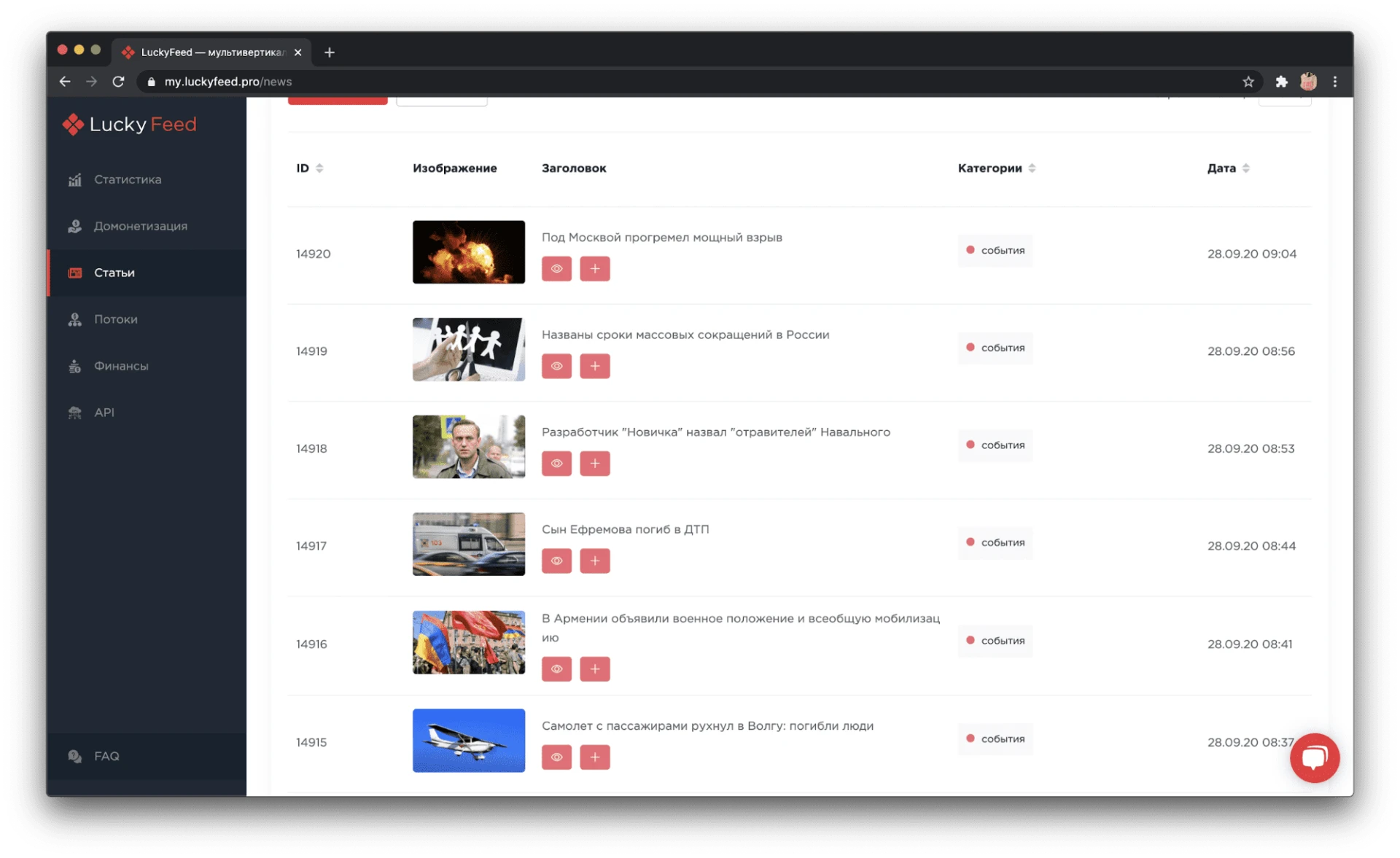Viewport: 1400px width, 858px height.
Task: Sort table by Категории column arrows
Action: click(x=1032, y=168)
